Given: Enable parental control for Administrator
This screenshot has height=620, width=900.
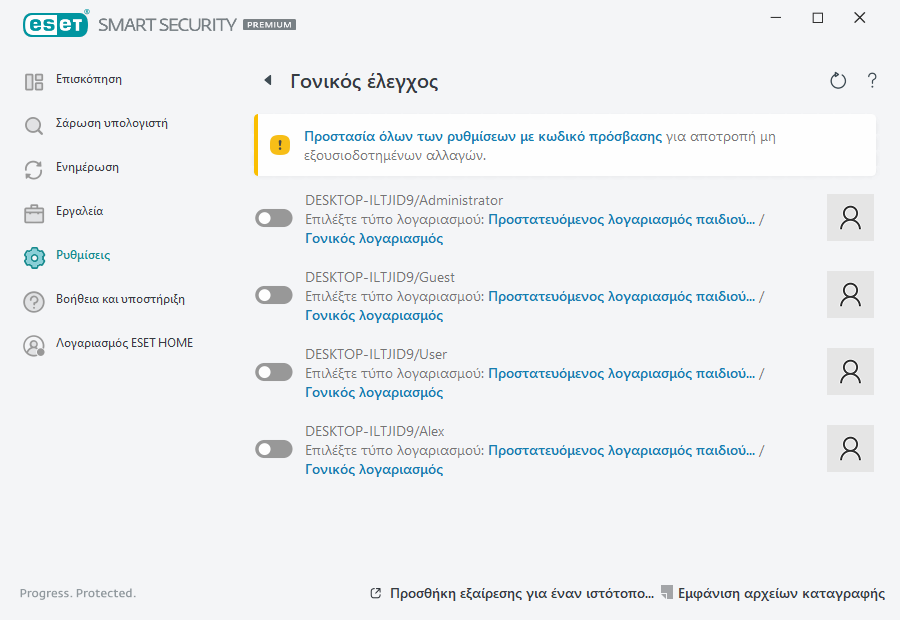Looking at the screenshot, I should tap(273, 218).
